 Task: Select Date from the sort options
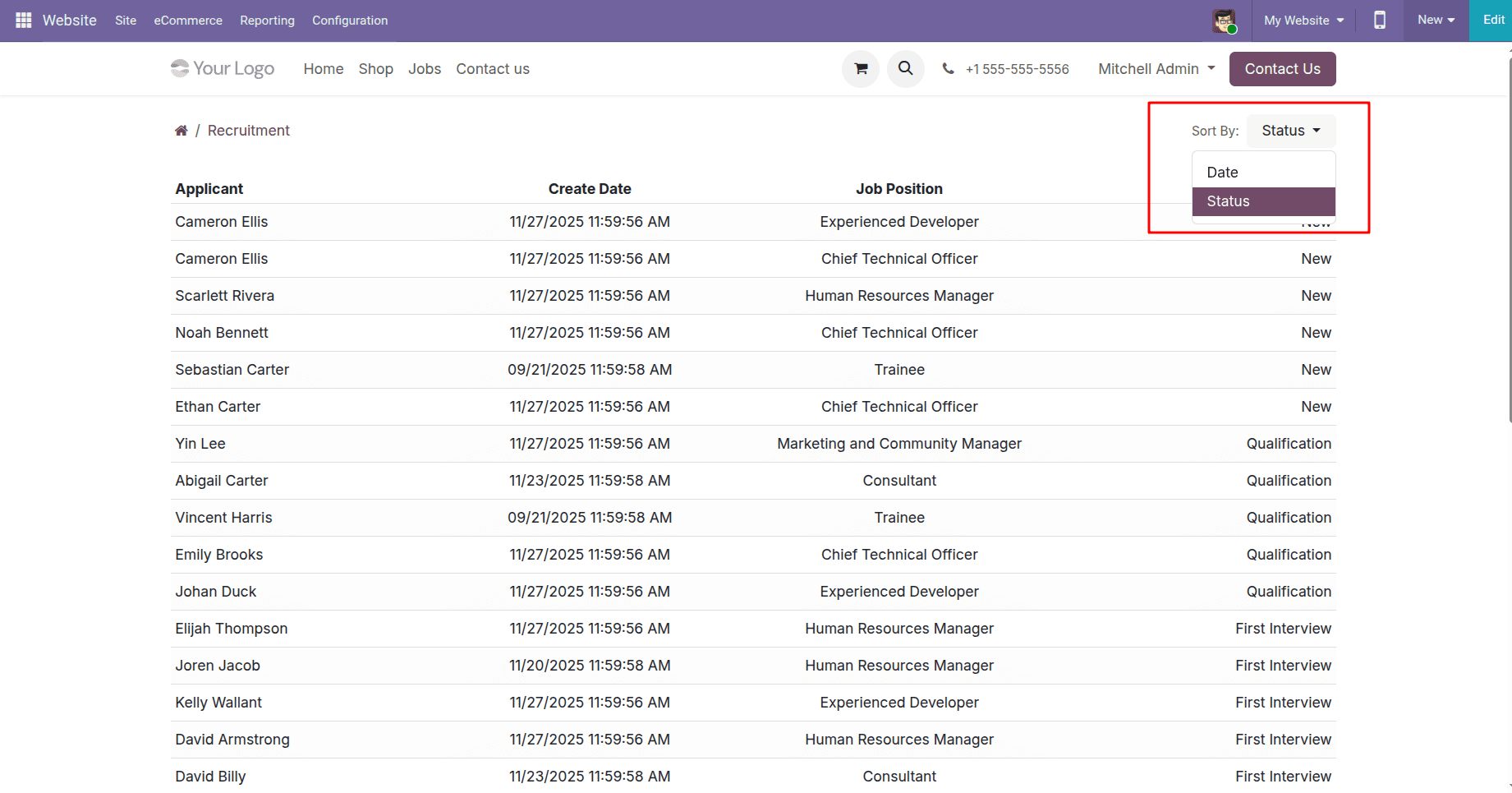pos(1222,172)
